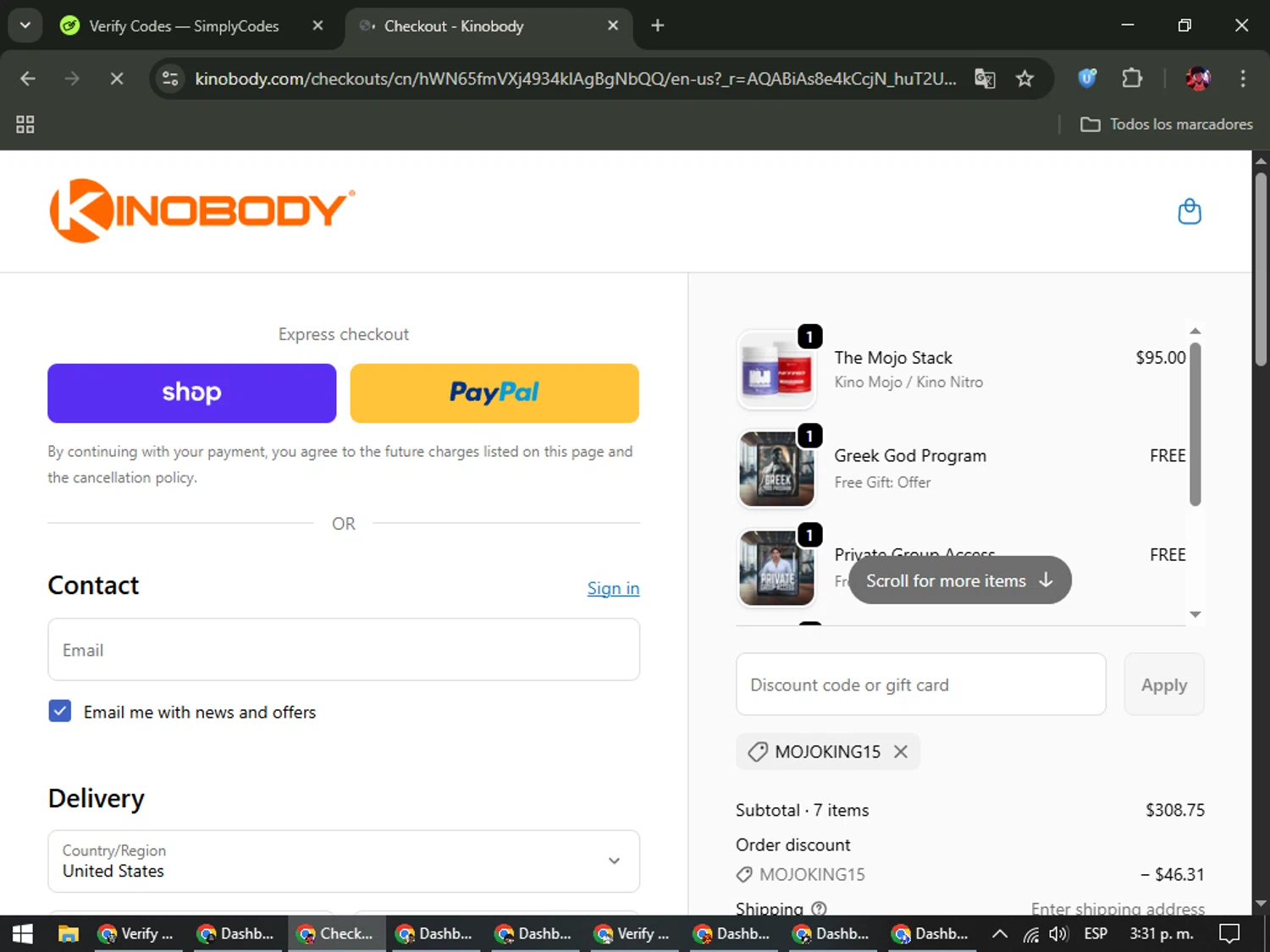1270x952 pixels.
Task: Click the page vertical scrollbar
Action: coord(1261,269)
